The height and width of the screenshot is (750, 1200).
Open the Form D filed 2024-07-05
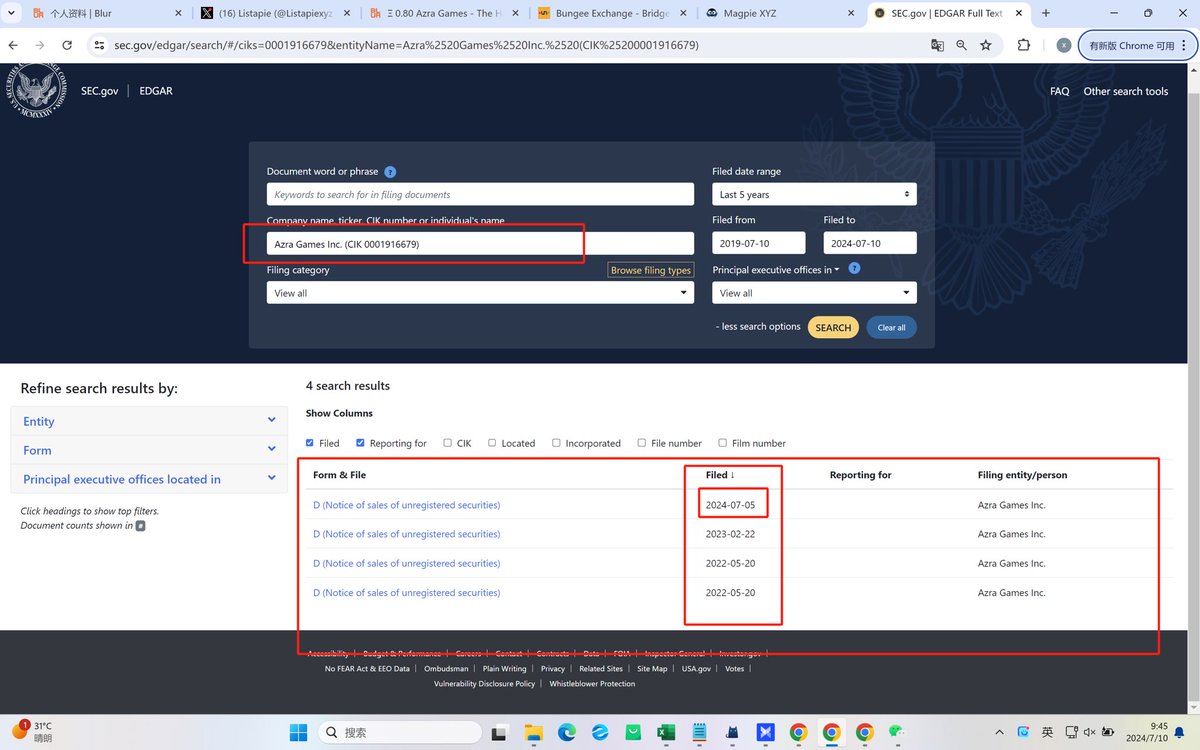tap(406, 505)
